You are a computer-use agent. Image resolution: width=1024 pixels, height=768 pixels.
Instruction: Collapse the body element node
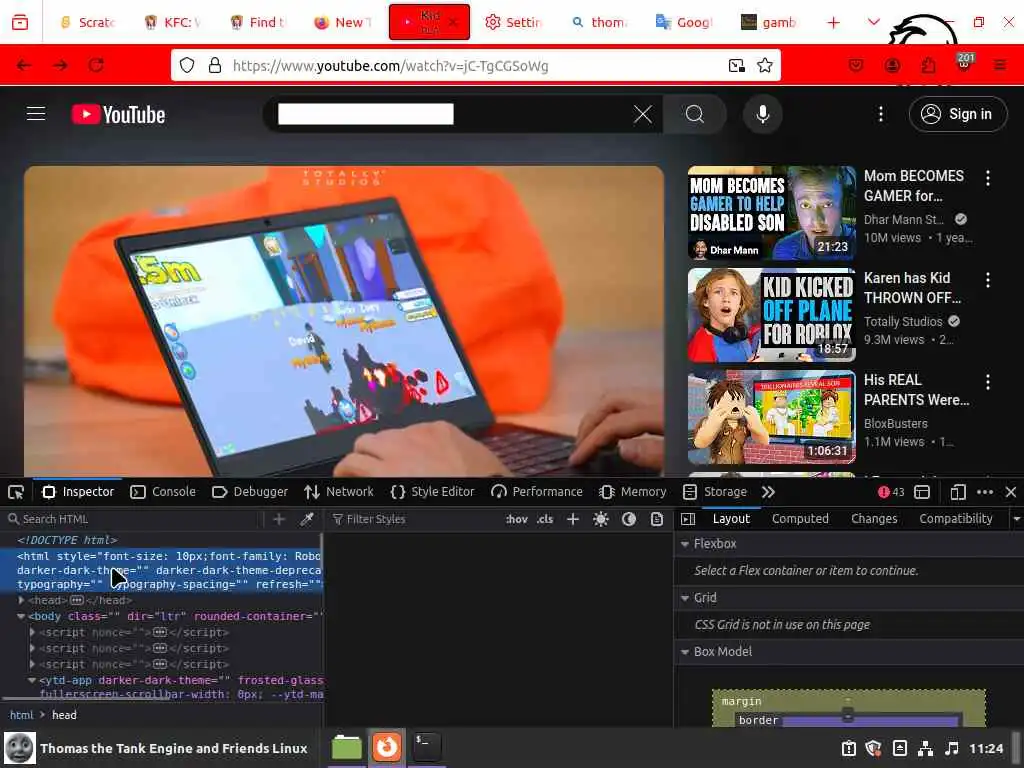[21, 616]
